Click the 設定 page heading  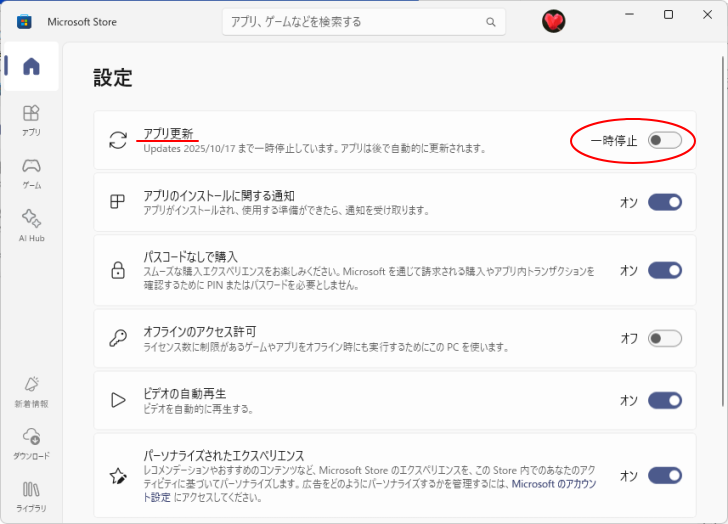pyautogui.click(x=113, y=78)
